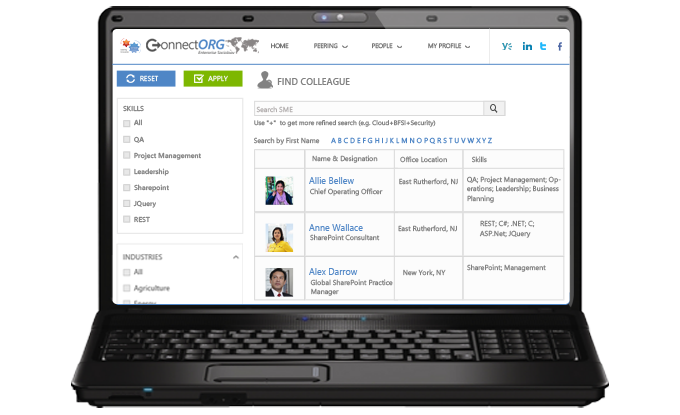Filter by first name letter Z
680x415 pixels.
(x=490, y=141)
